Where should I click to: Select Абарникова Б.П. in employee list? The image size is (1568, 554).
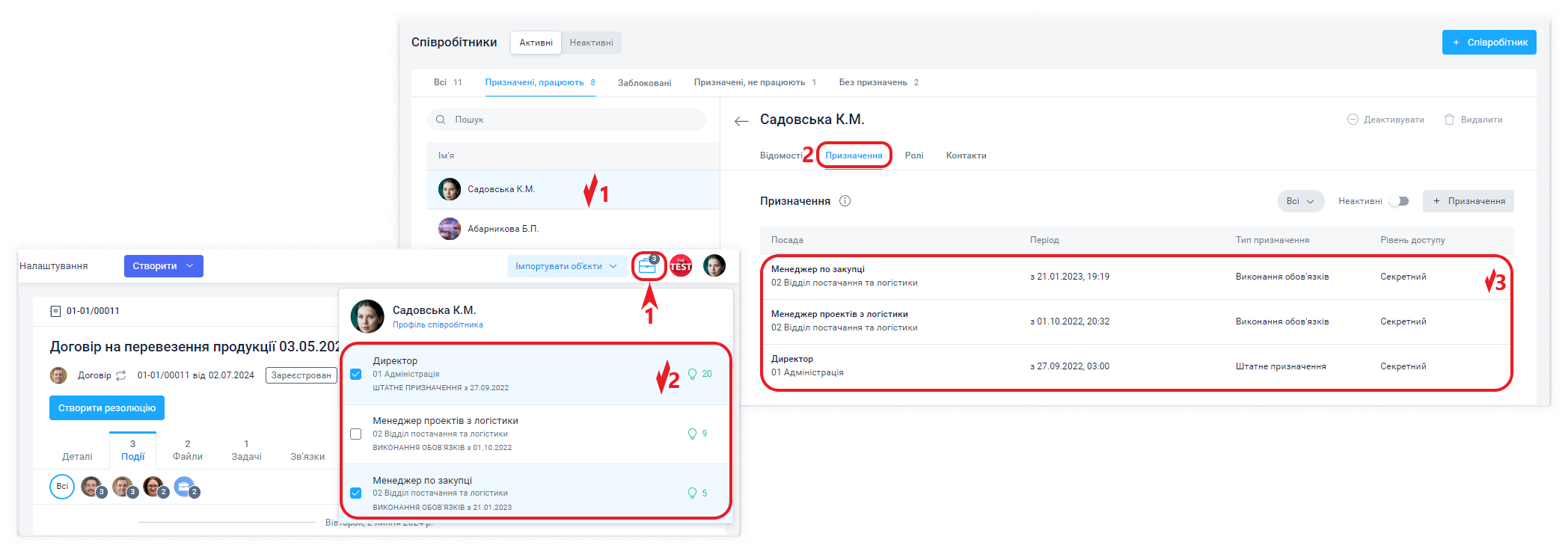point(503,229)
